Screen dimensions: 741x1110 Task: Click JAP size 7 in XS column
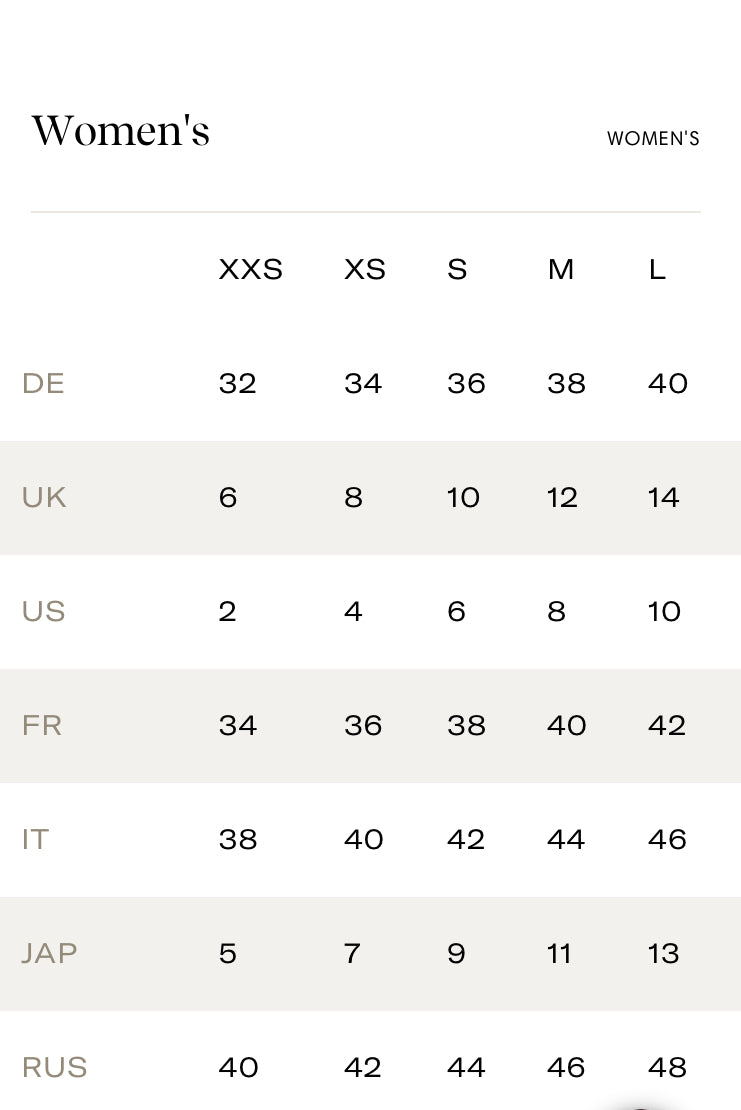pyautogui.click(x=352, y=953)
